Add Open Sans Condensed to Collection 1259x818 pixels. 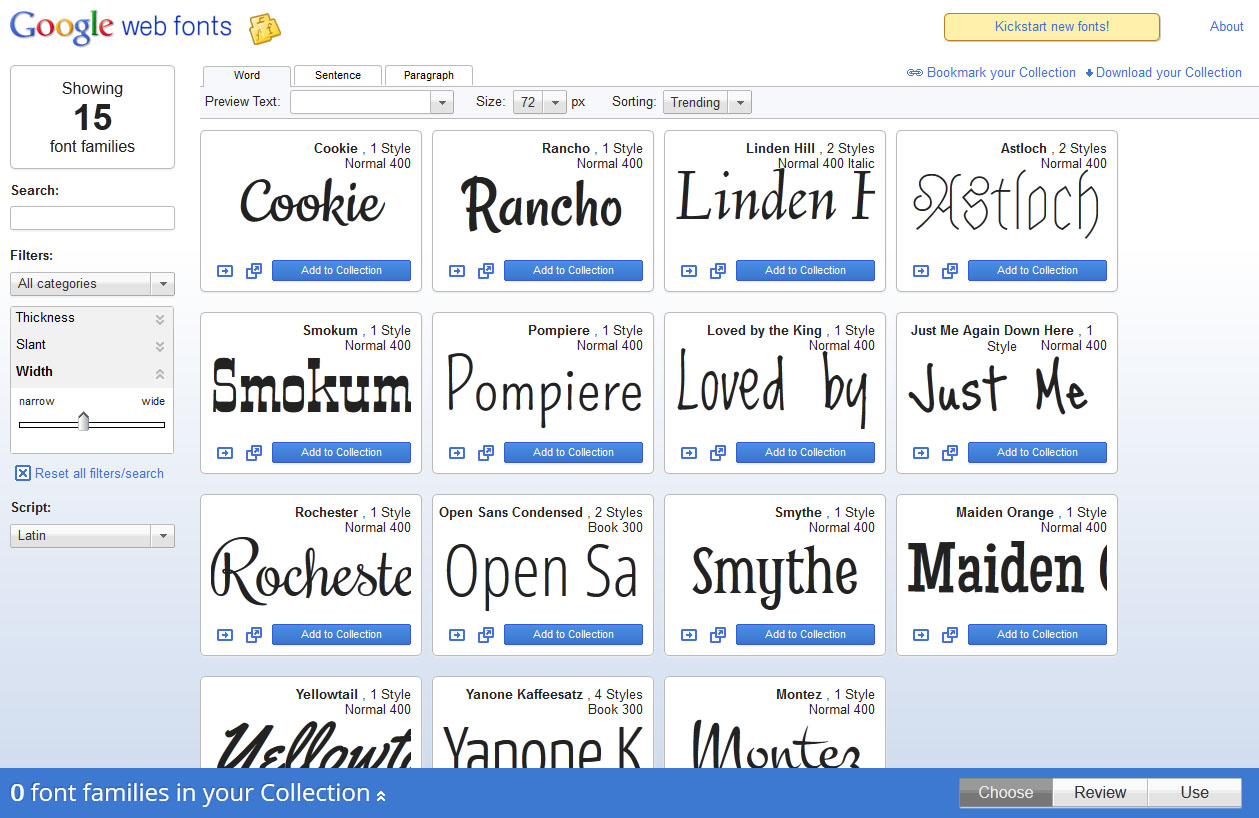[x=573, y=635]
